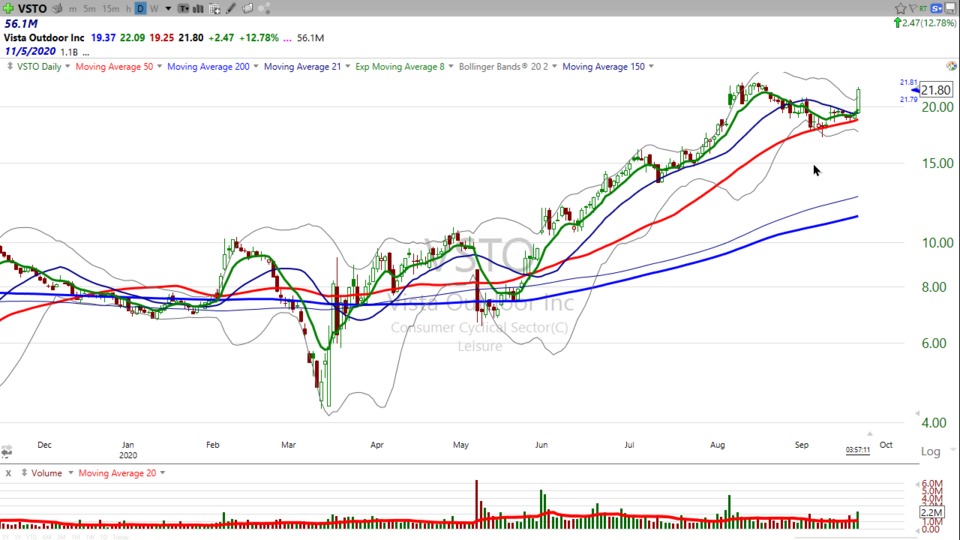
Task: Click the share icon in toolbar
Action: 264,9
